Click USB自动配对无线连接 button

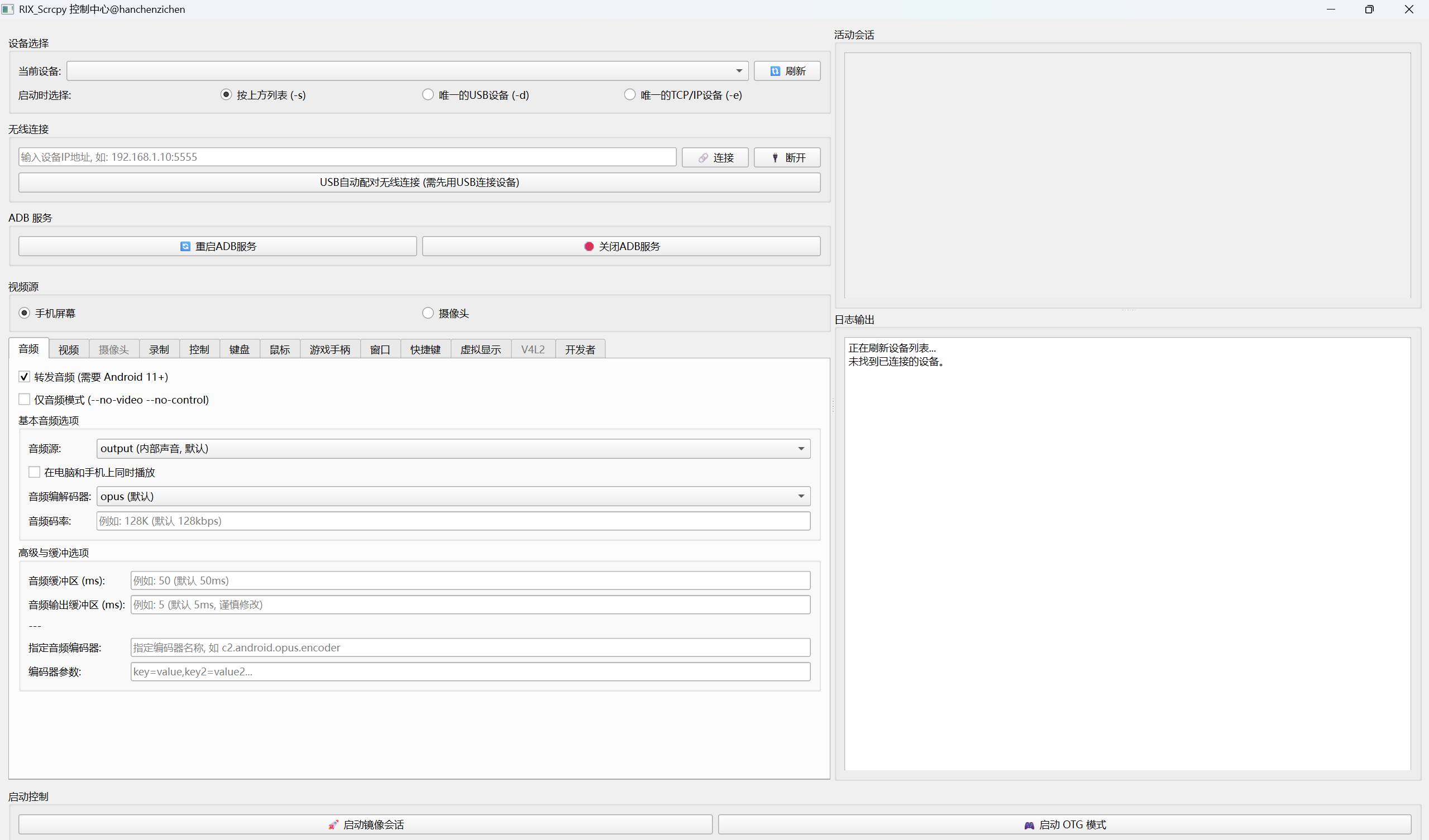(419, 182)
